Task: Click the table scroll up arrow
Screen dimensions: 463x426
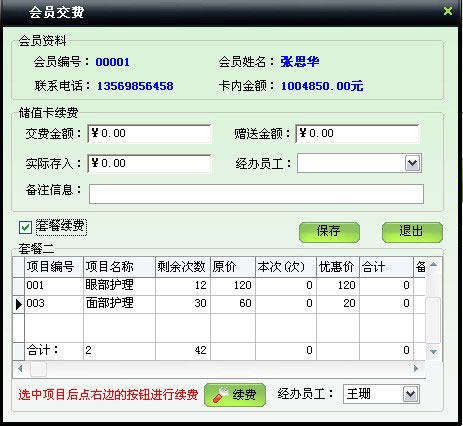Action: pos(433,265)
